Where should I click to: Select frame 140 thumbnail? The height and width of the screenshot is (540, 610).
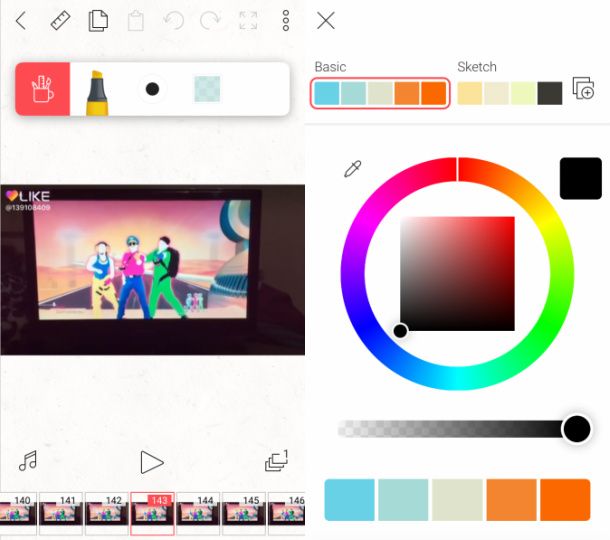click(x=18, y=513)
